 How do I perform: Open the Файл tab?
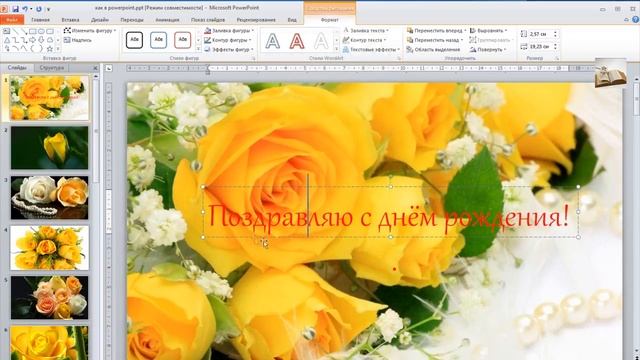pyautogui.click(x=12, y=20)
